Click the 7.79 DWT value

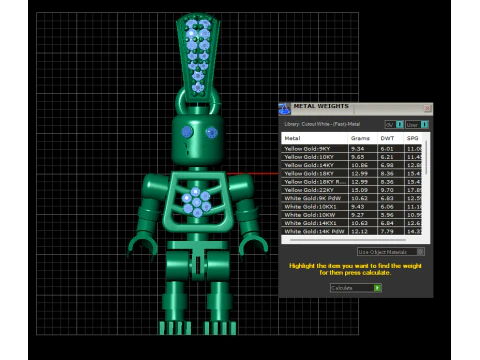[387, 231]
